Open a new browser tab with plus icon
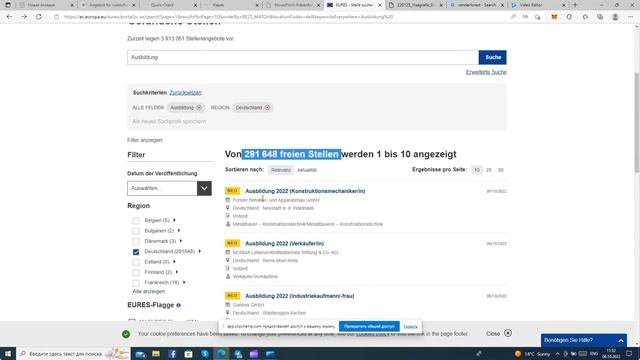Screen dimensions: 640x360 [575, 5]
